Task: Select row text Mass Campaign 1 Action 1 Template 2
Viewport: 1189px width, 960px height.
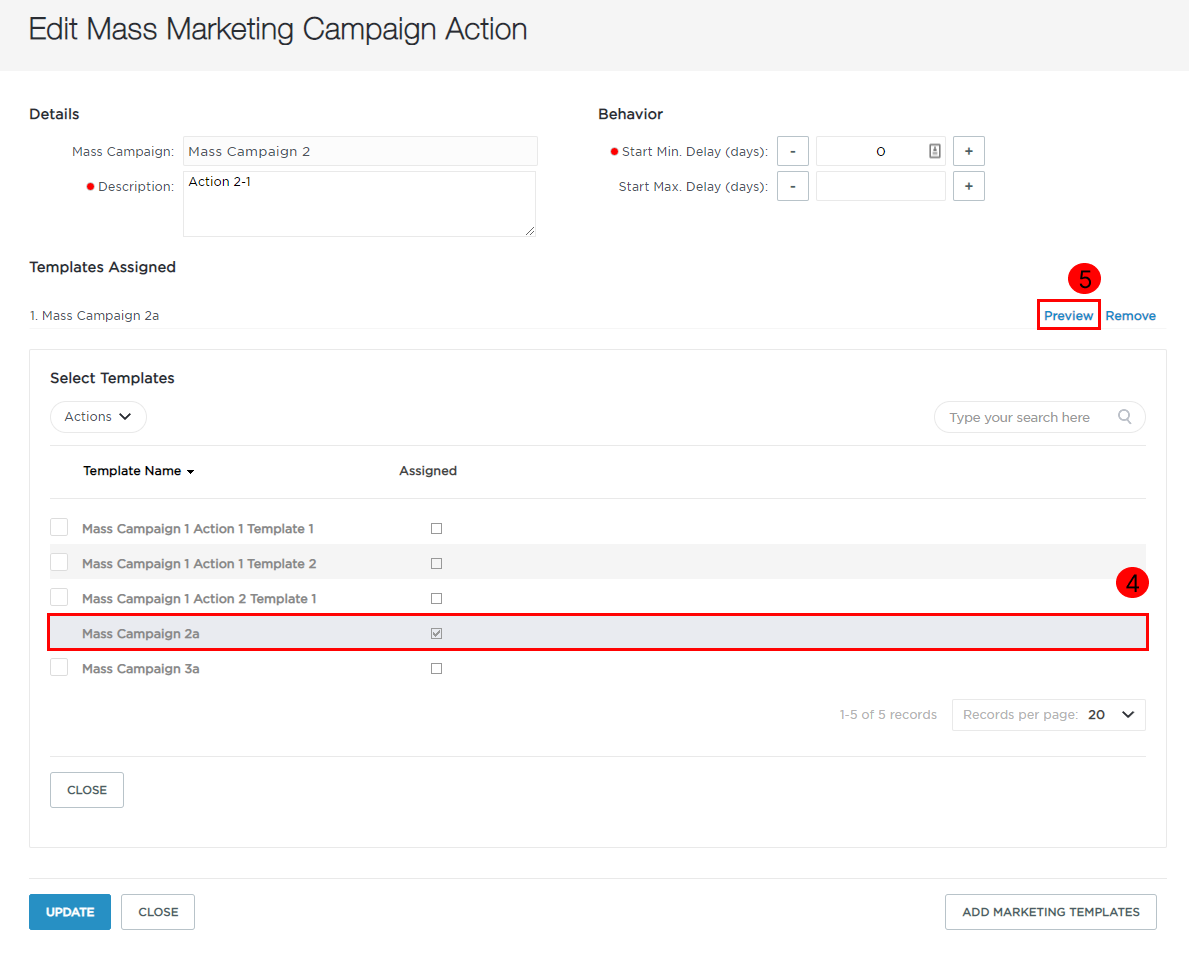Action: pyautogui.click(x=199, y=563)
